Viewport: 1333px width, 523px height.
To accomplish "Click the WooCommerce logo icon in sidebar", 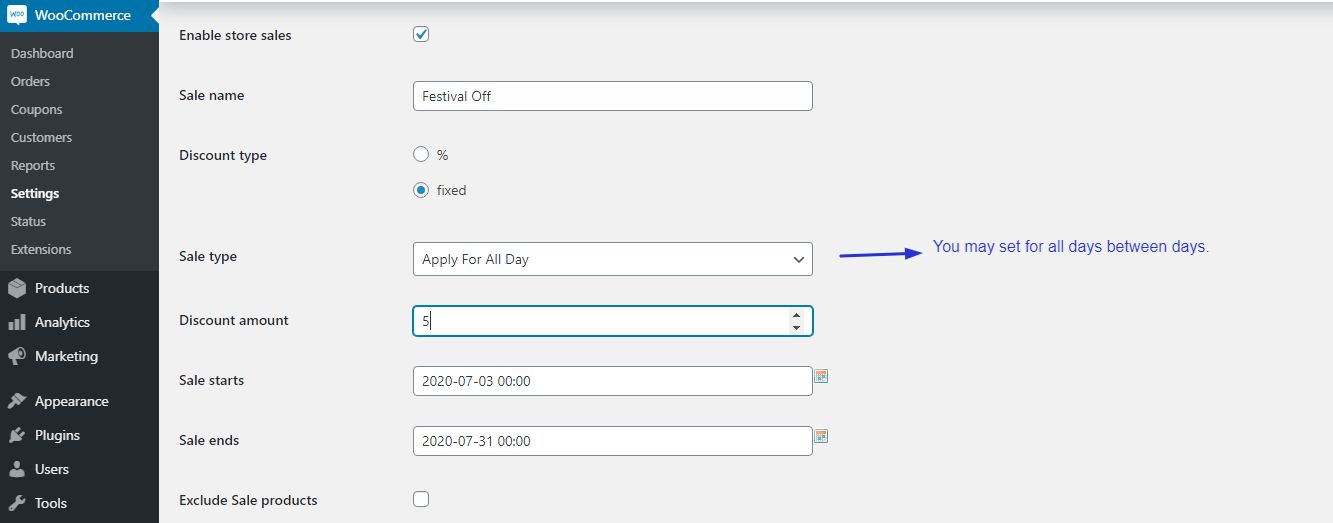I will tap(17, 16).
